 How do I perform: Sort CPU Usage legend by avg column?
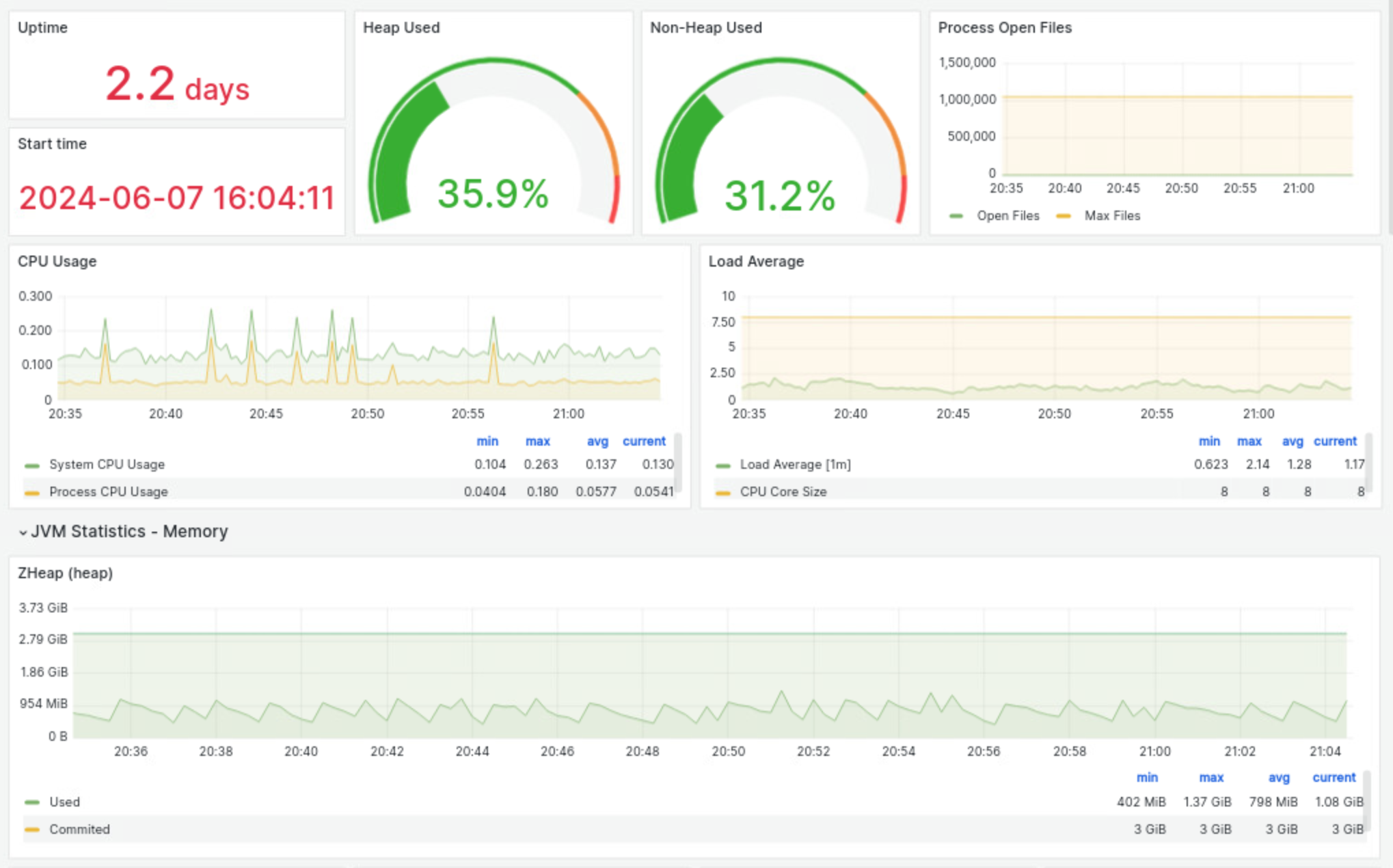[597, 441]
